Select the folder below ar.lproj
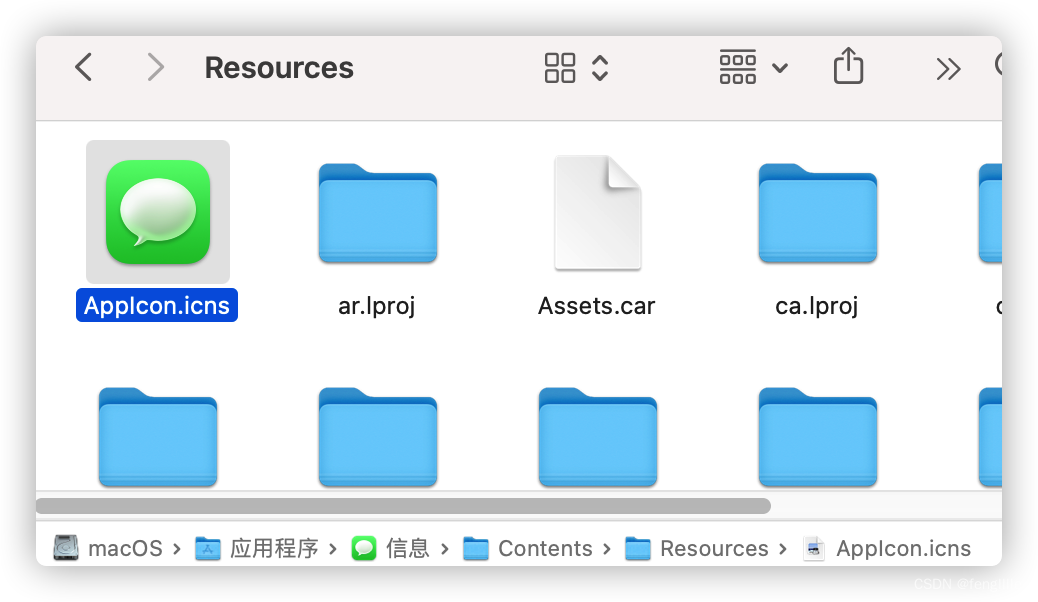 [x=378, y=437]
